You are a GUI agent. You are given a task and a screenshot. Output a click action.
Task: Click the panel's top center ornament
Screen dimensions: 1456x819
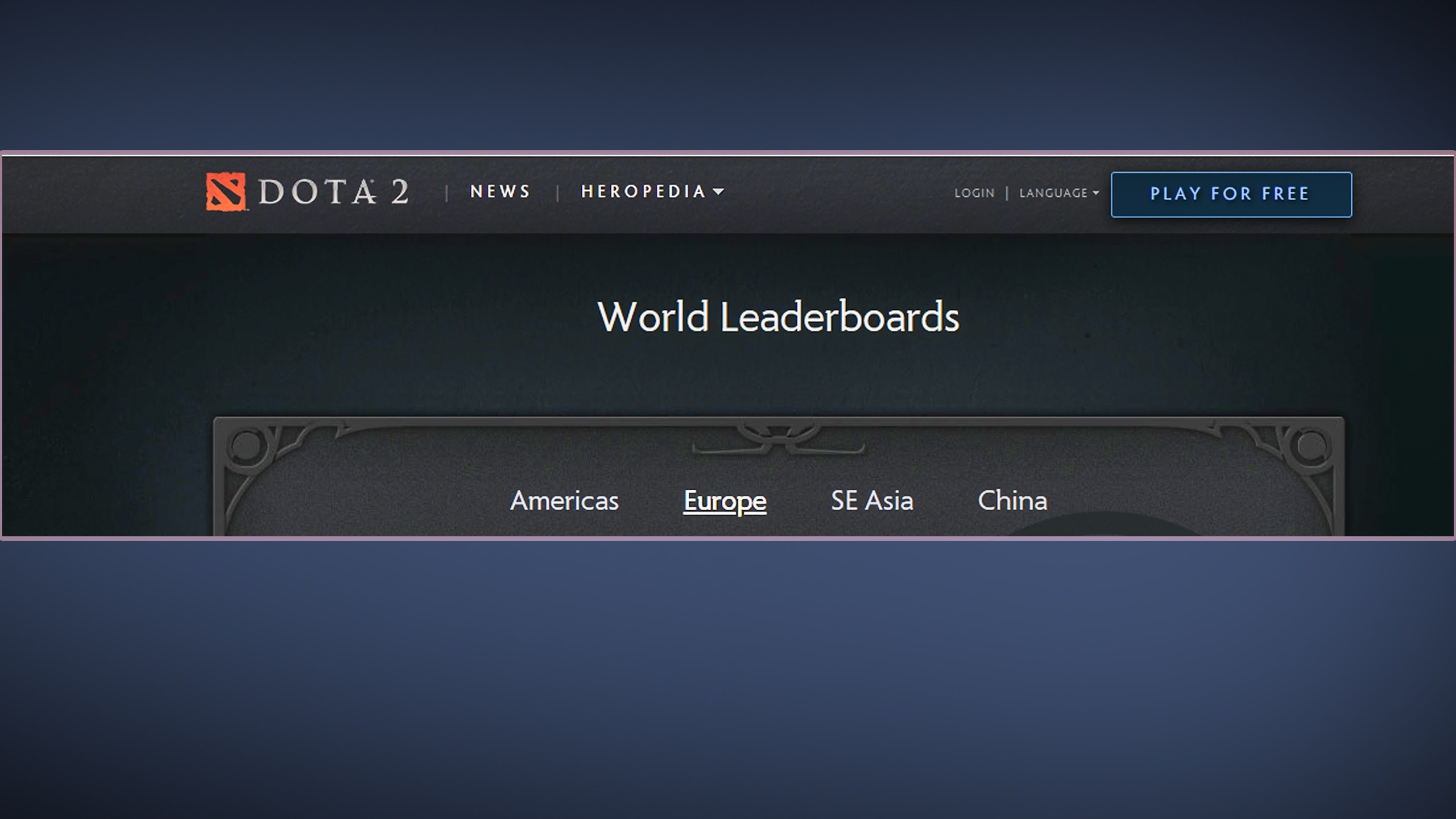point(779,439)
